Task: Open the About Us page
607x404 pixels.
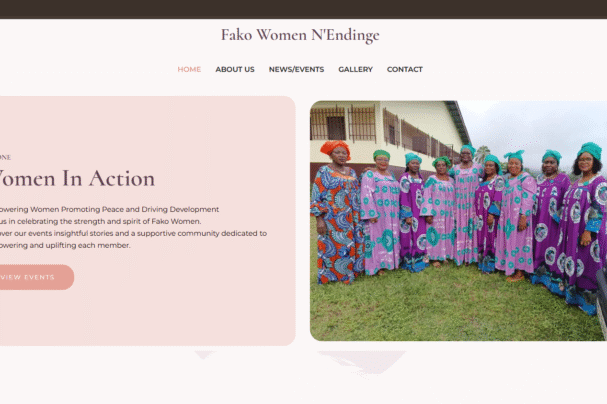Action: pos(235,70)
